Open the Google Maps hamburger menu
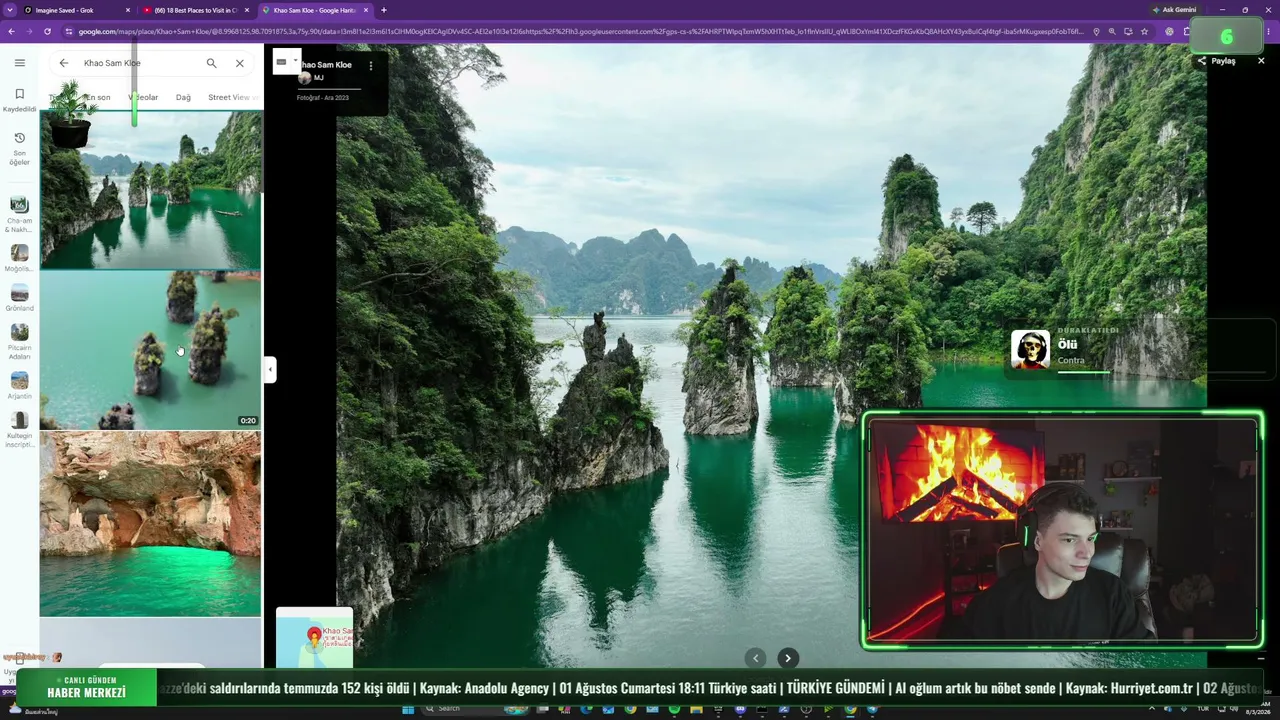The height and width of the screenshot is (720, 1280). (19, 63)
